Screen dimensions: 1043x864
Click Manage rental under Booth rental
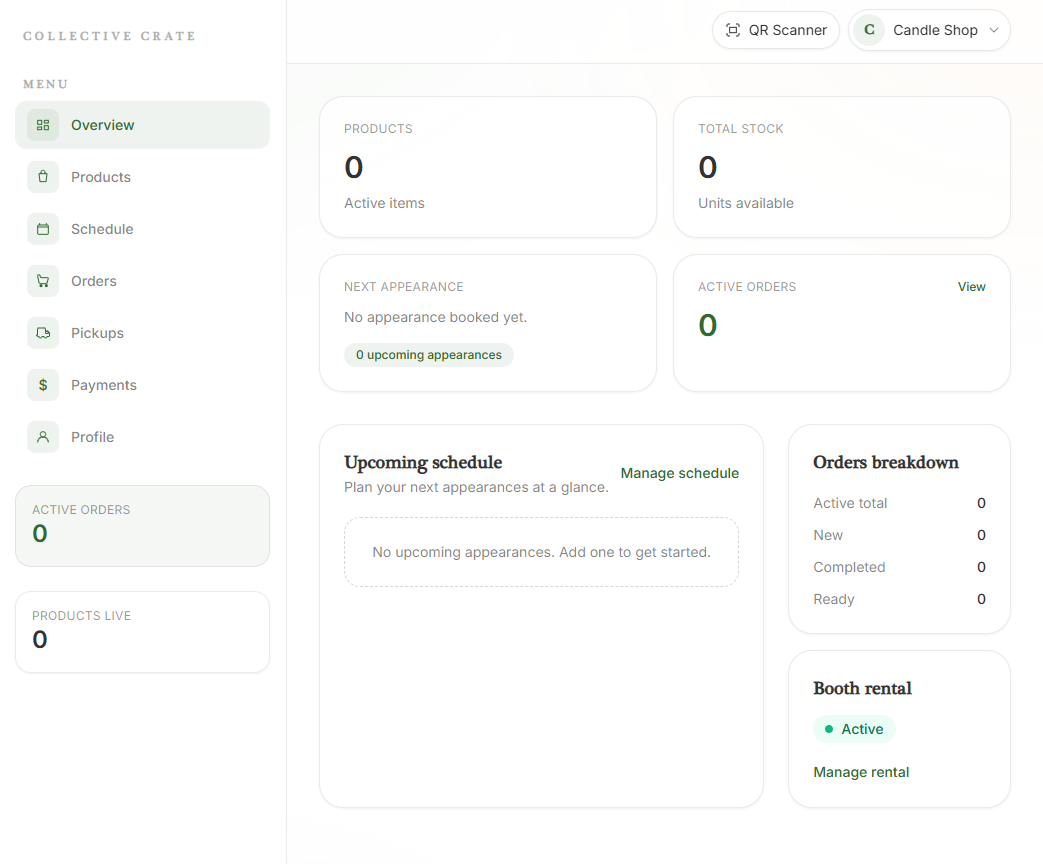point(861,771)
